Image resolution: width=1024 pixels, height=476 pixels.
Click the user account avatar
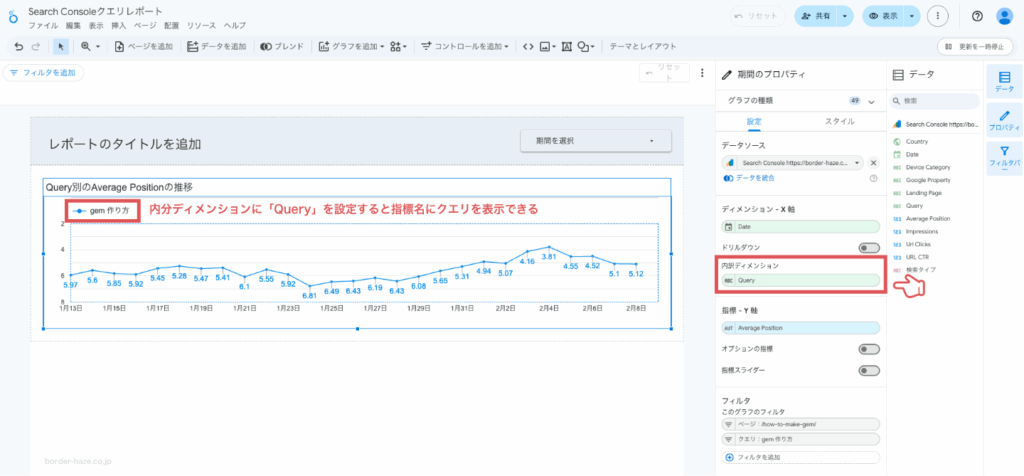click(x=1004, y=16)
